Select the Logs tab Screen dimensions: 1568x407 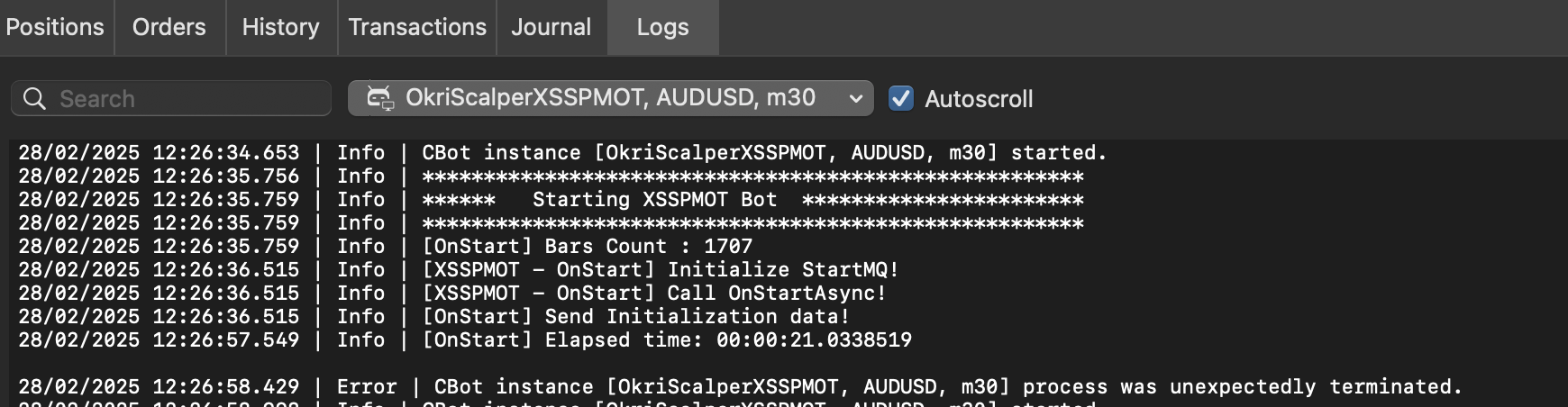point(663,27)
